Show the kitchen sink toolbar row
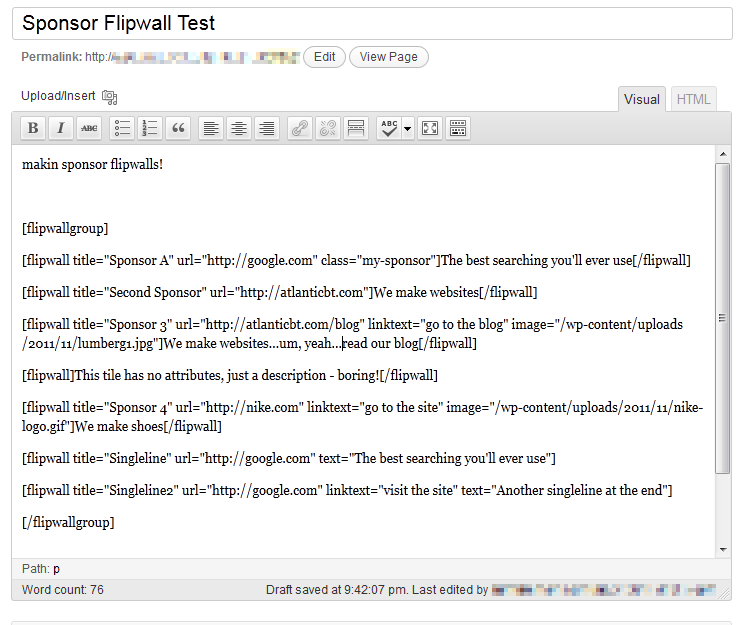Viewport: 739px width, 625px height. point(458,128)
